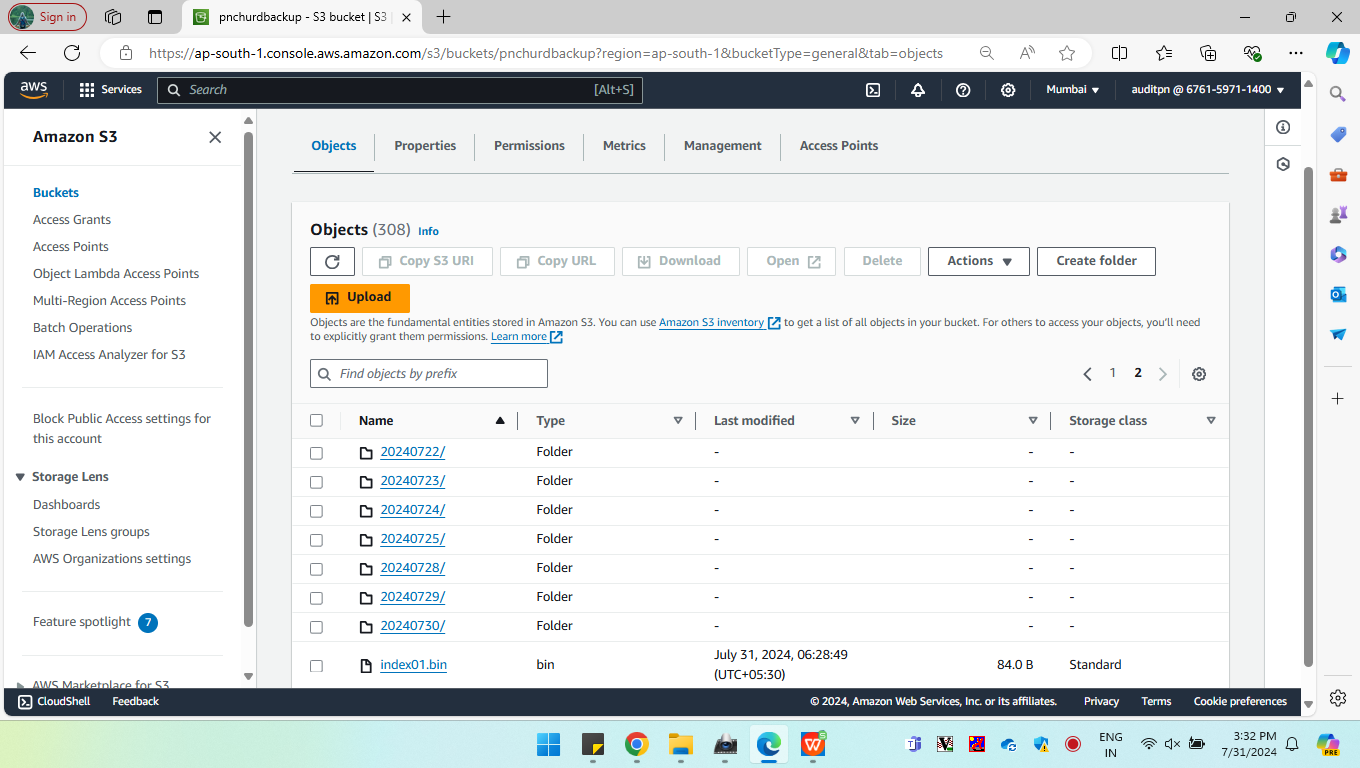Open Cookie preferences in the footer
This screenshot has height=768, width=1360.
[x=1240, y=701]
